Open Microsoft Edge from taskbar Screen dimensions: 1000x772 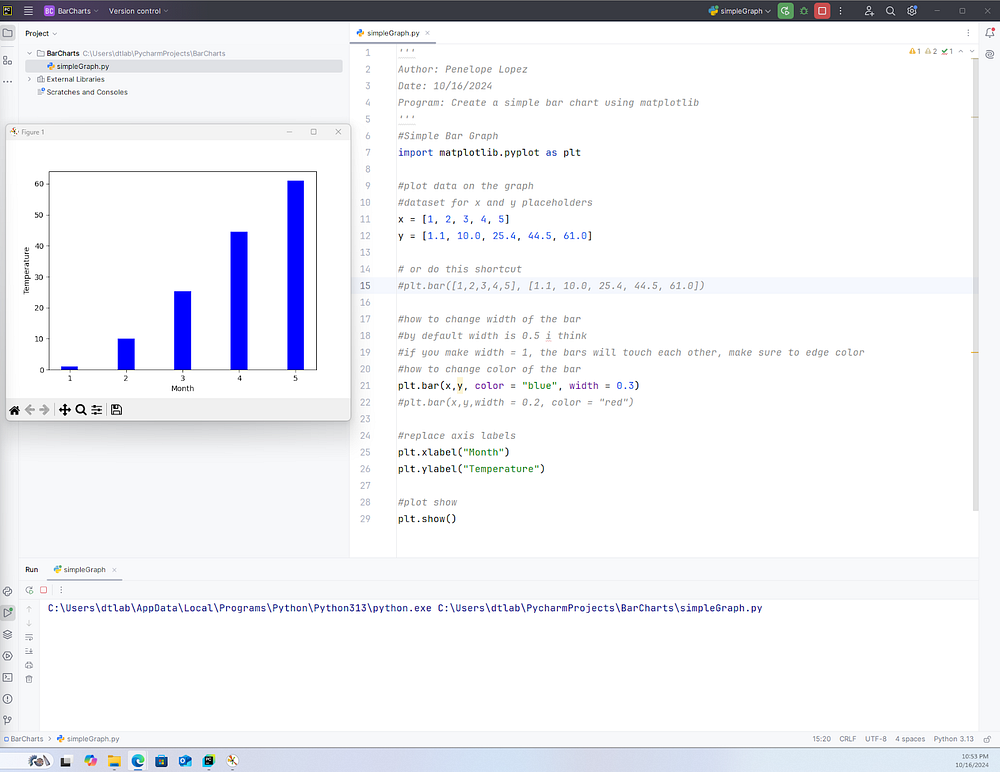pyautogui.click(x=138, y=761)
